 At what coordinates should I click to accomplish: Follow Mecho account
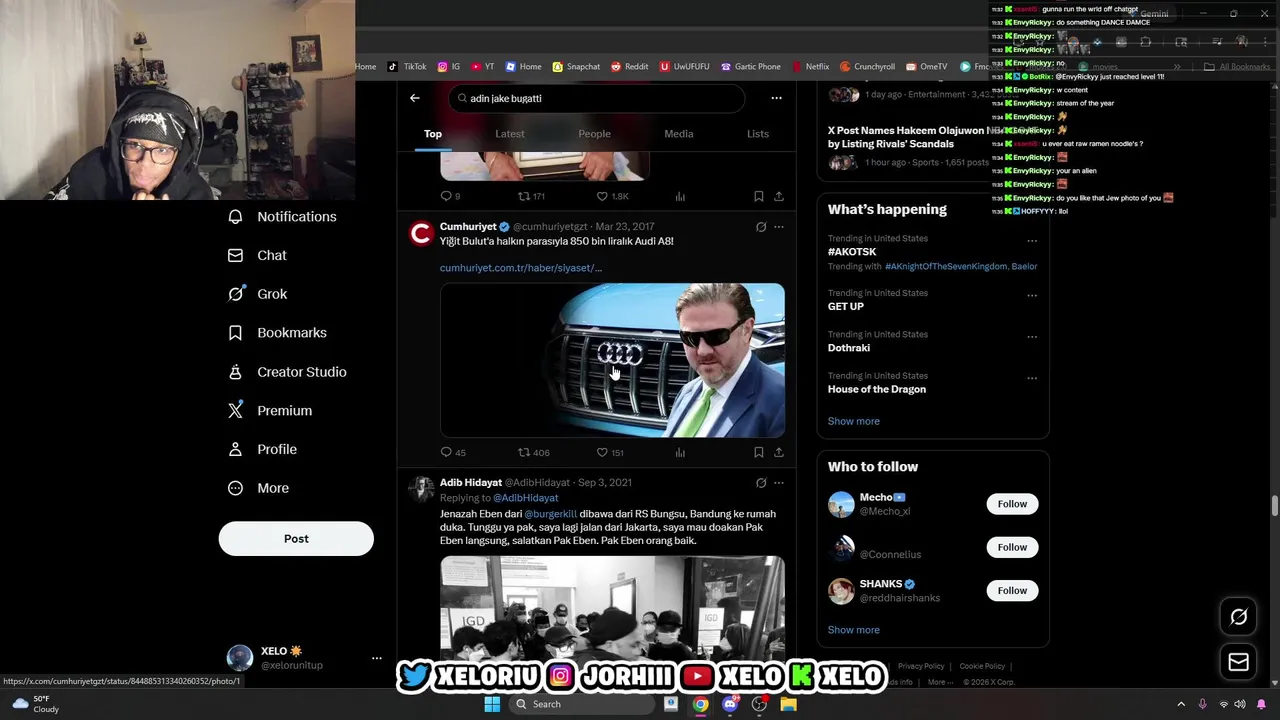click(1012, 504)
